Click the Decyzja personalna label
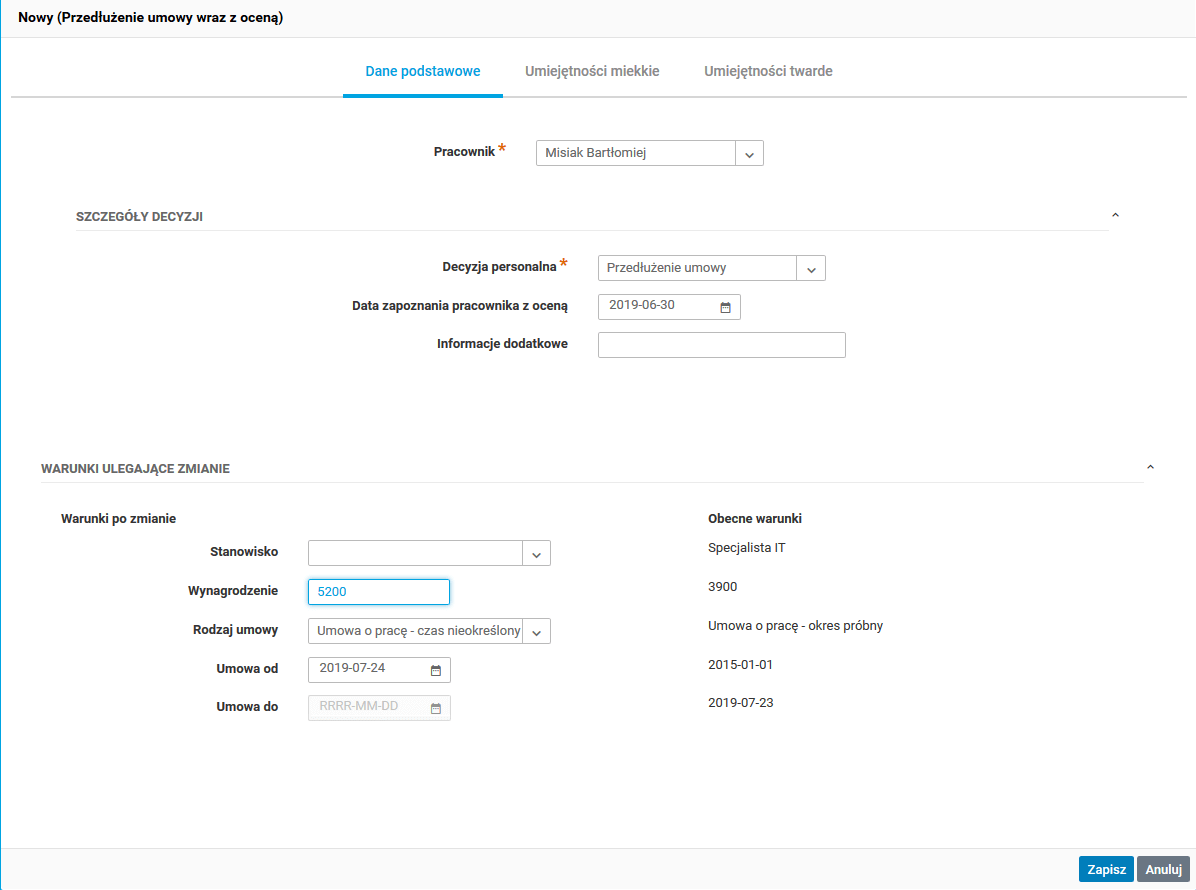The width and height of the screenshot is (1196, 890). tap(499, 267)
